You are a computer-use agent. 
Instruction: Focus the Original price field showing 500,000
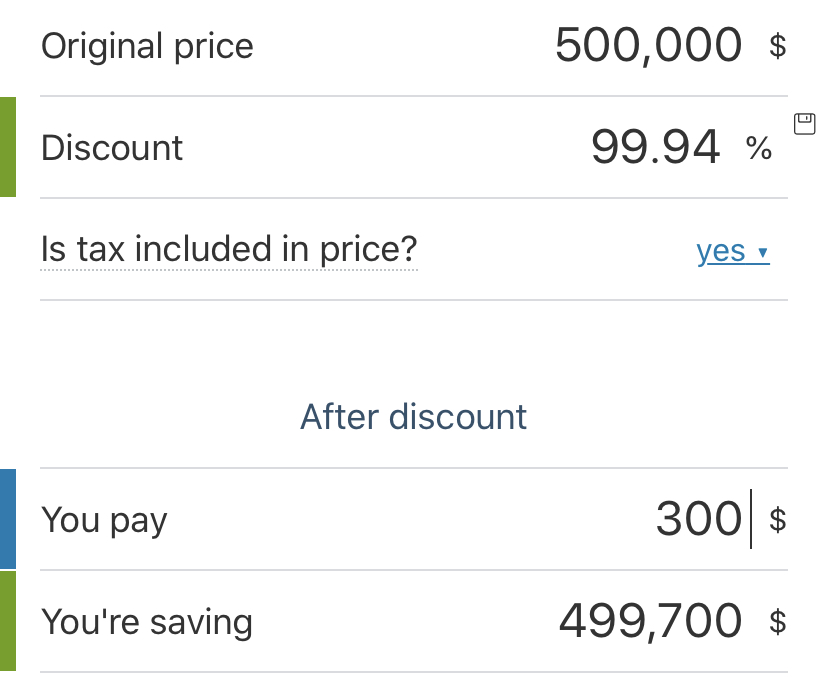648,46
